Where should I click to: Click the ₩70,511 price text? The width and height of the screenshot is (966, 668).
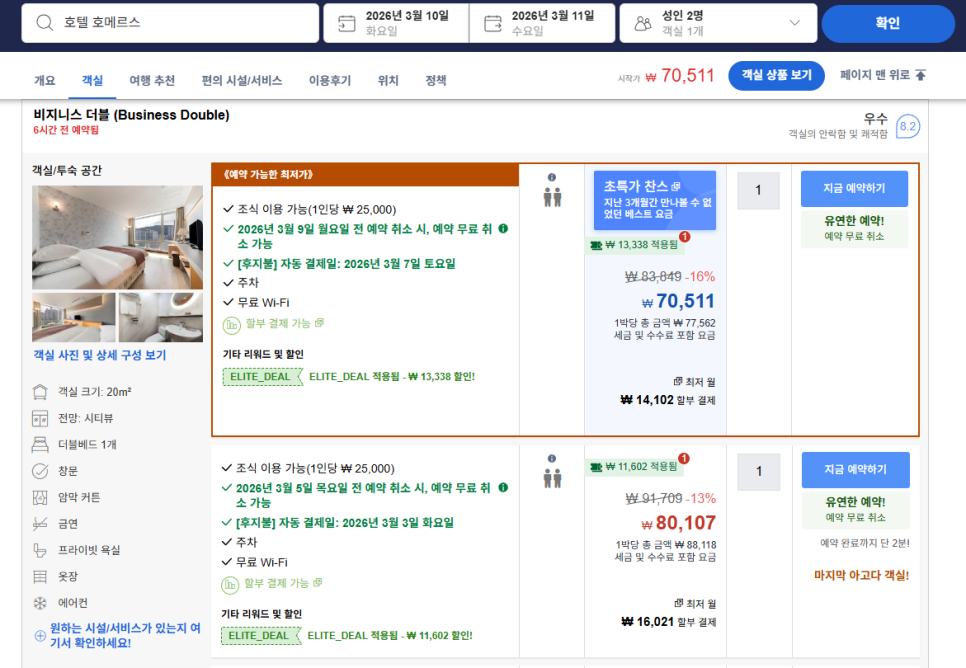pos(678,301)
